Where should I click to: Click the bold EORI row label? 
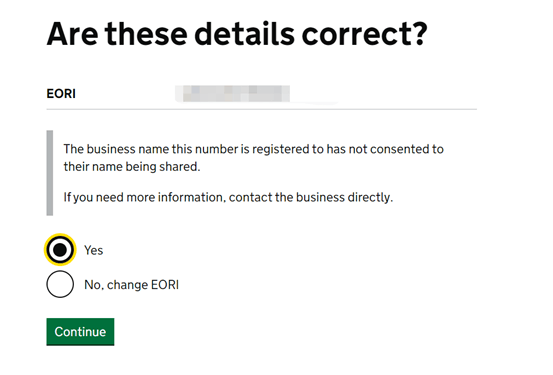coord(61,93)
